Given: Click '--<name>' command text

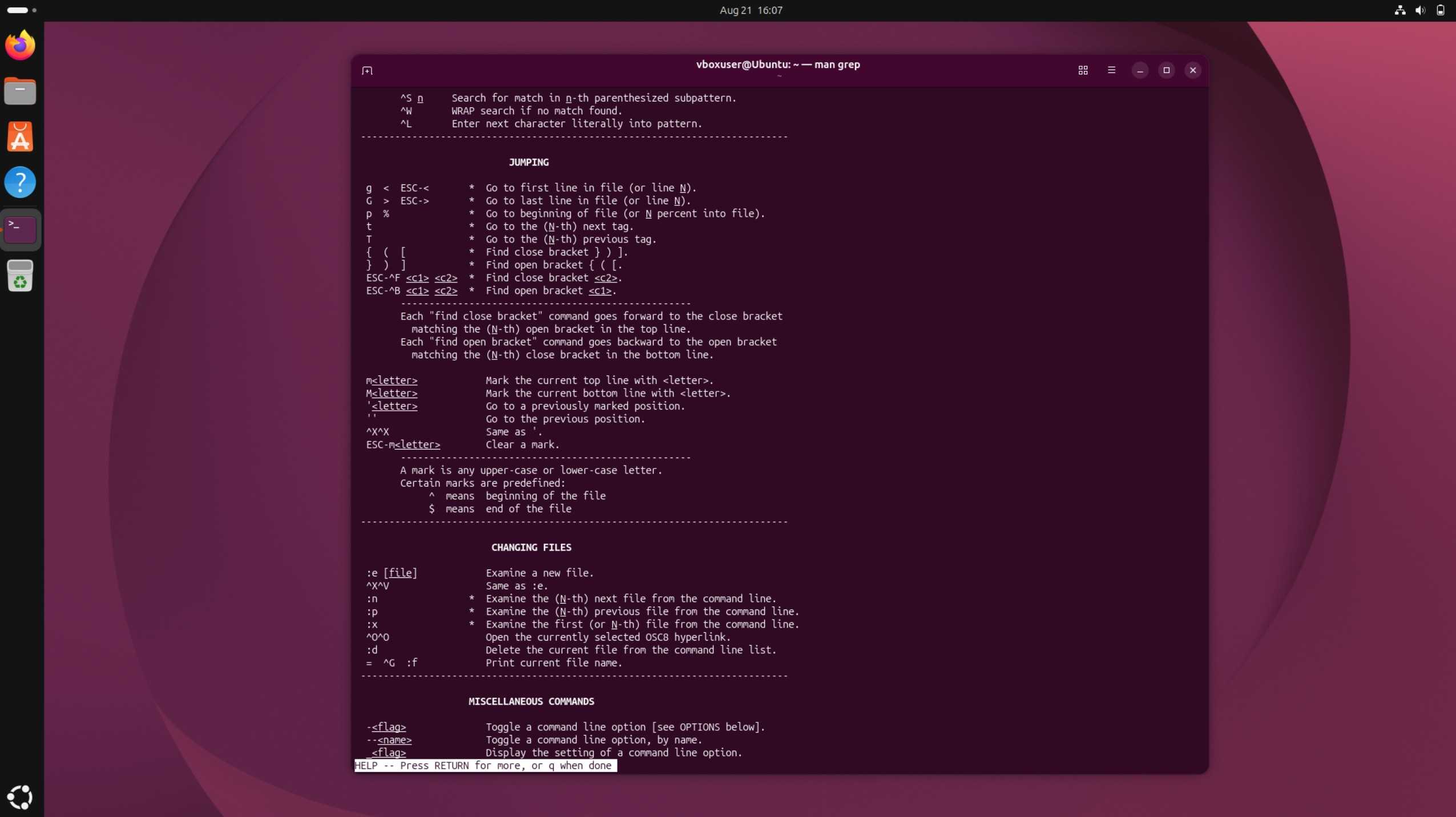Looking at the screenshot, I should (389, 740).
